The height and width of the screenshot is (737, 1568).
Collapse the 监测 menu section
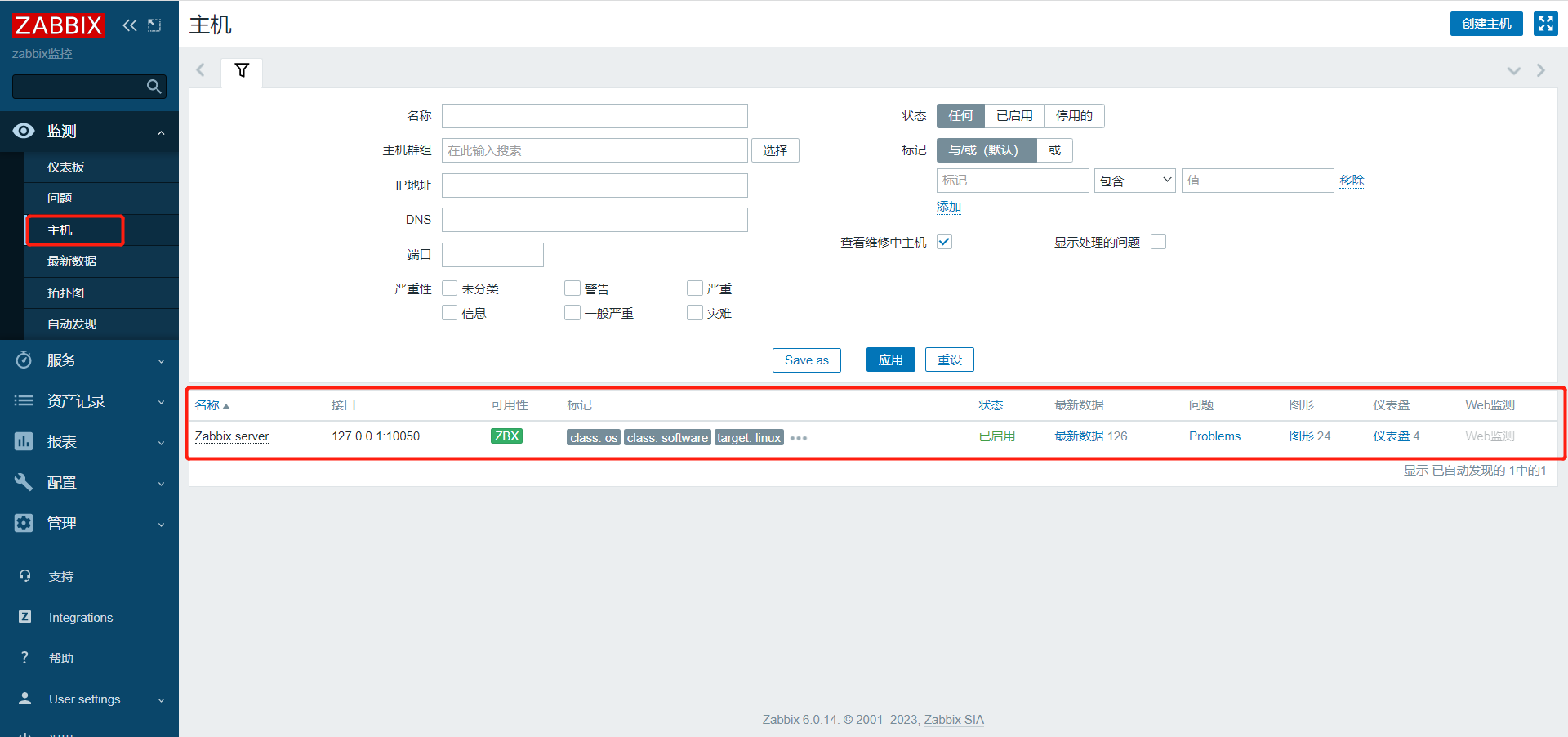tap(161, 132)
